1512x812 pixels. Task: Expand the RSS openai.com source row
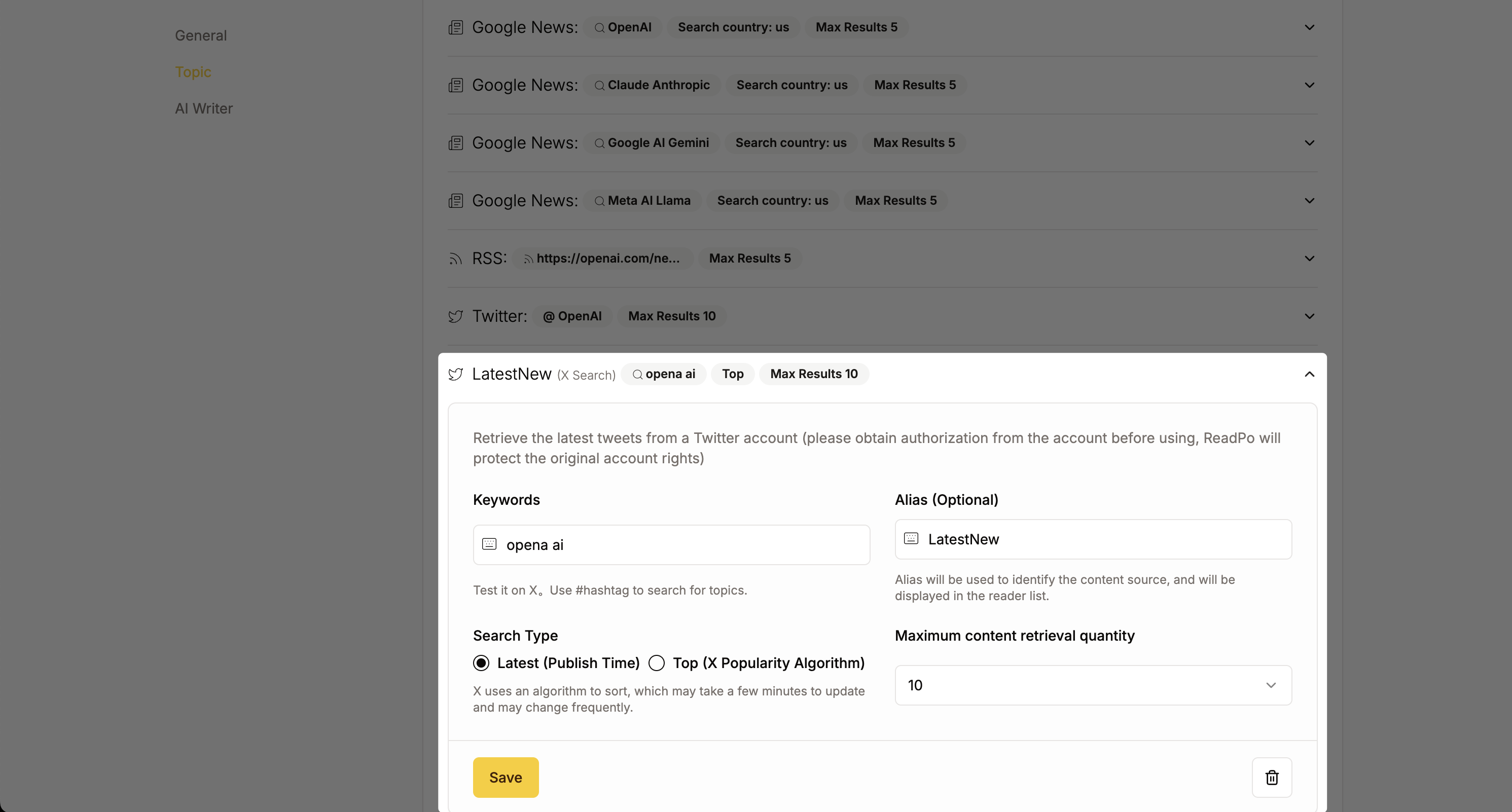pos(1309,259)
